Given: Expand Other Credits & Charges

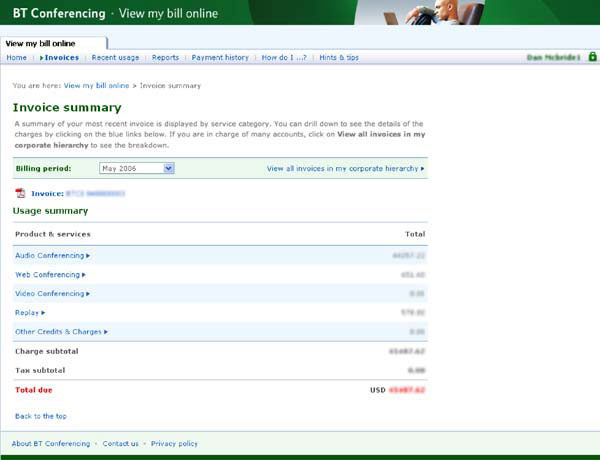Looking at the screenshot, I should (61, 331).
